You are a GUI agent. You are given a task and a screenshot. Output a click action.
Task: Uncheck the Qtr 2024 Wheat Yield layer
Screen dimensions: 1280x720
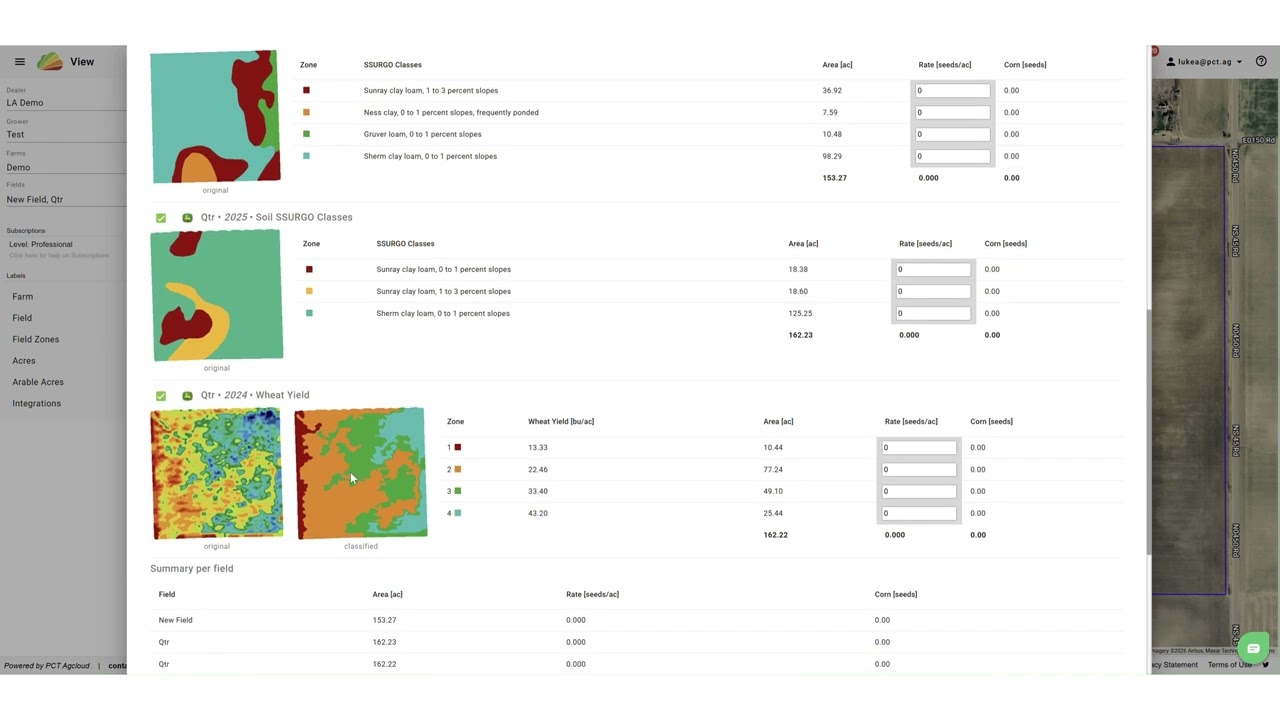(x=161, y=395)
